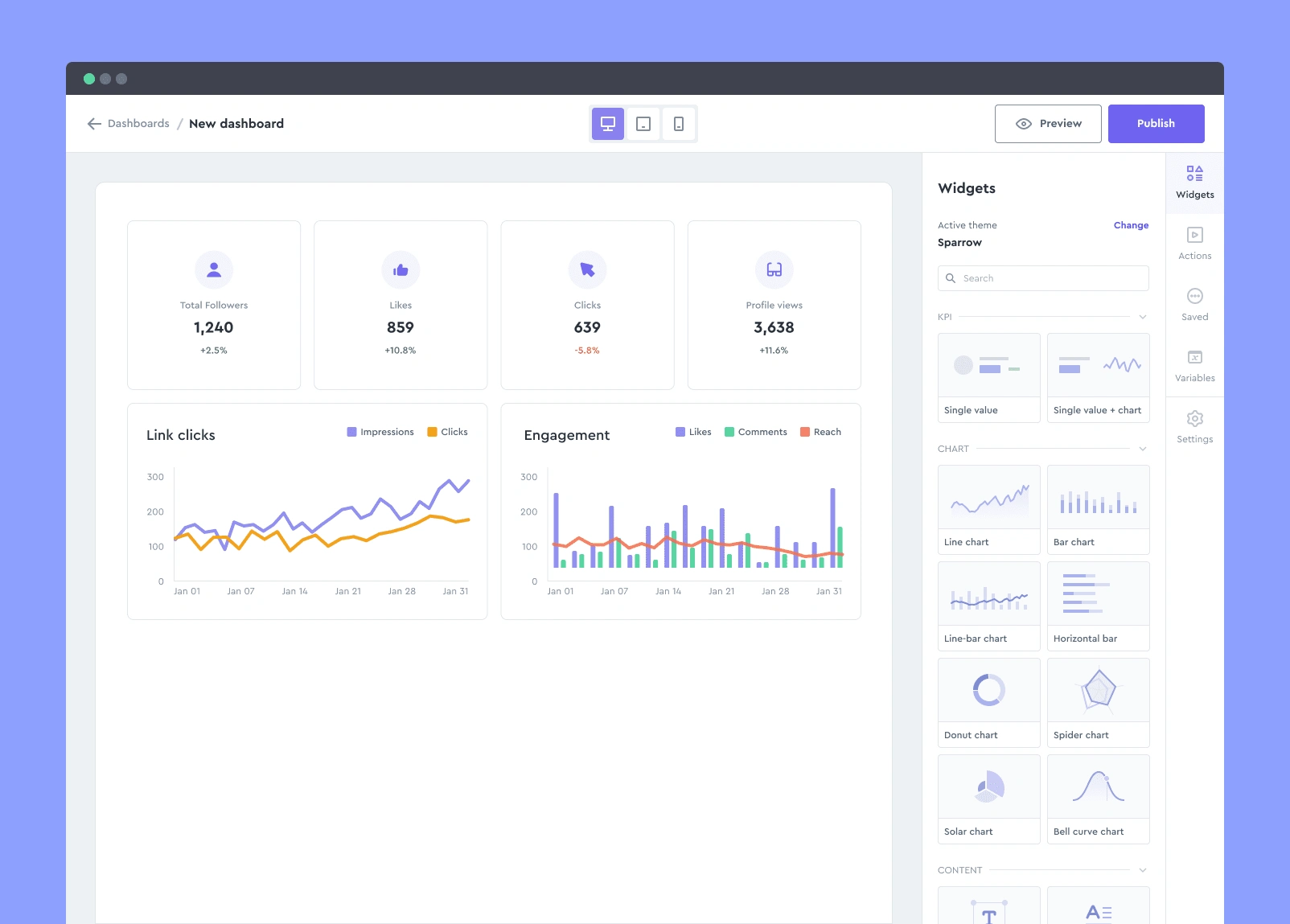Screen dimensions: 1290x924
Task: Open the Dashboards breadcrumb link
Action: tap(138, 124)
